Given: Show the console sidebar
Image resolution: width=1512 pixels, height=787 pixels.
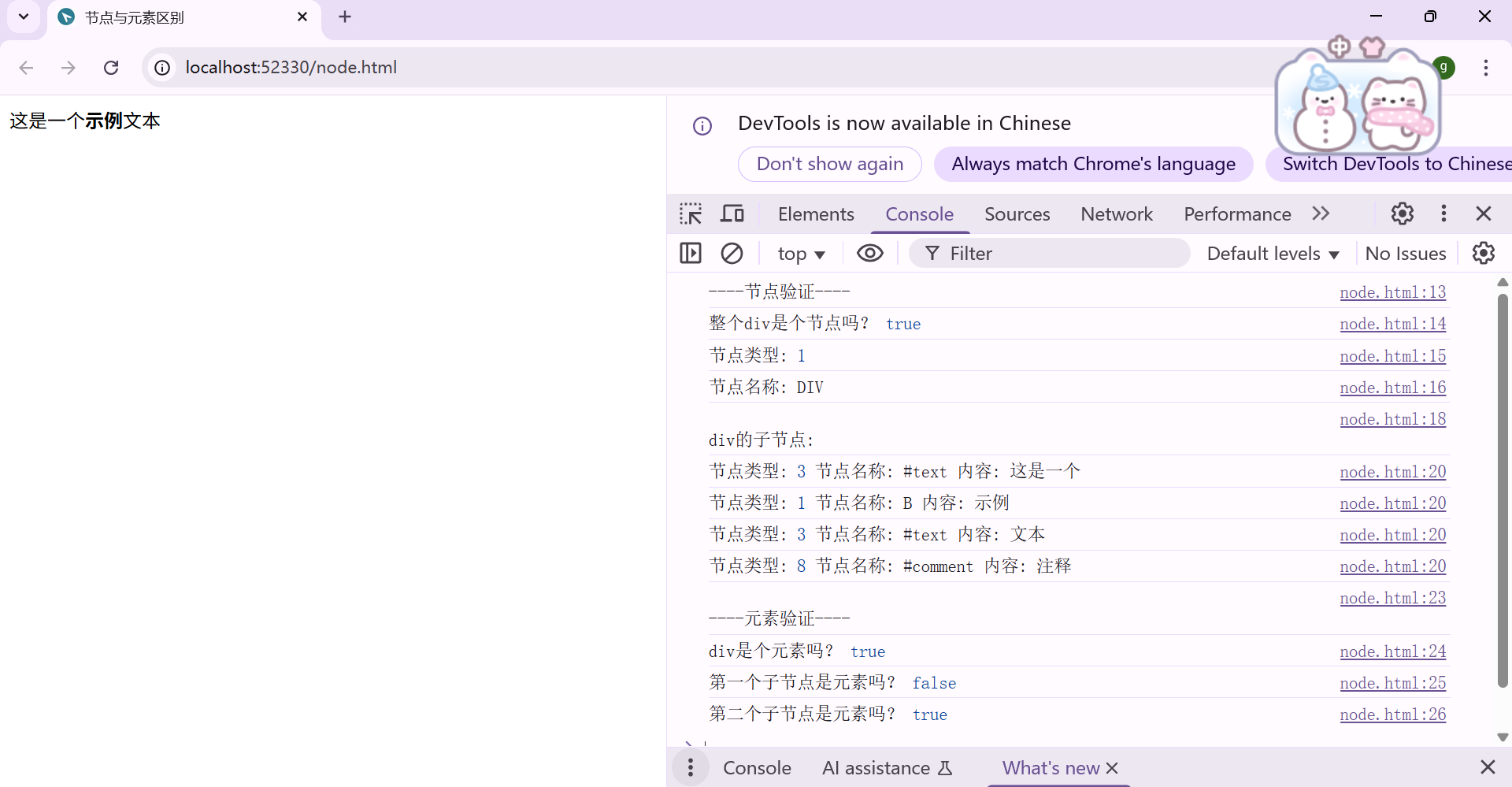Looking at the screenshot, I should [690, 253].
